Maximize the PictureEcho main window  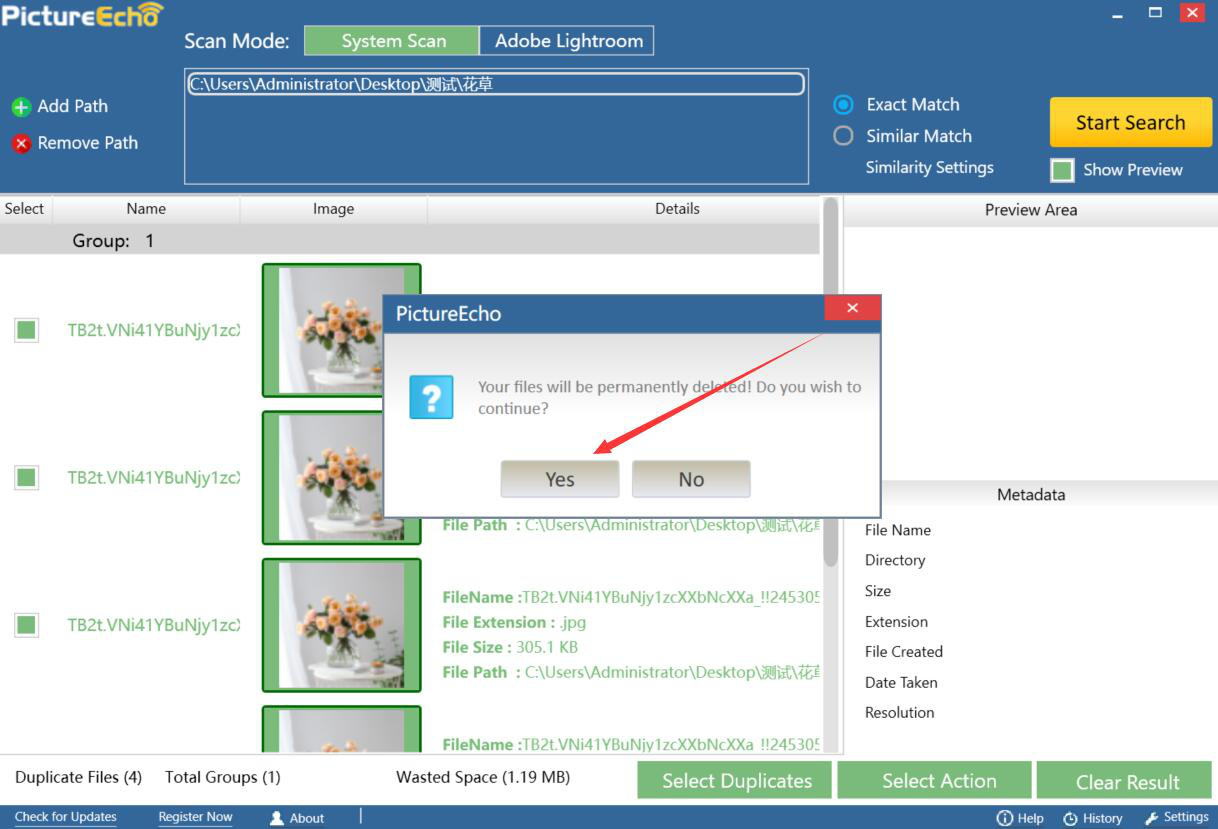tap(1155, 13)
